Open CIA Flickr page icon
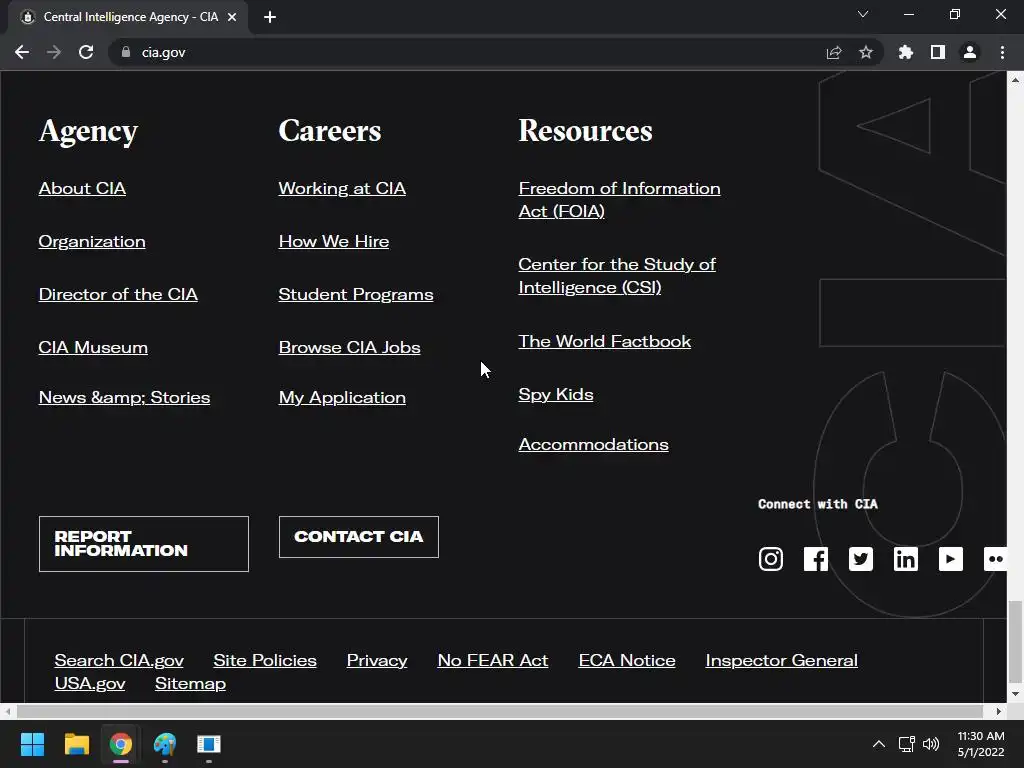 (x=995, y=559)
